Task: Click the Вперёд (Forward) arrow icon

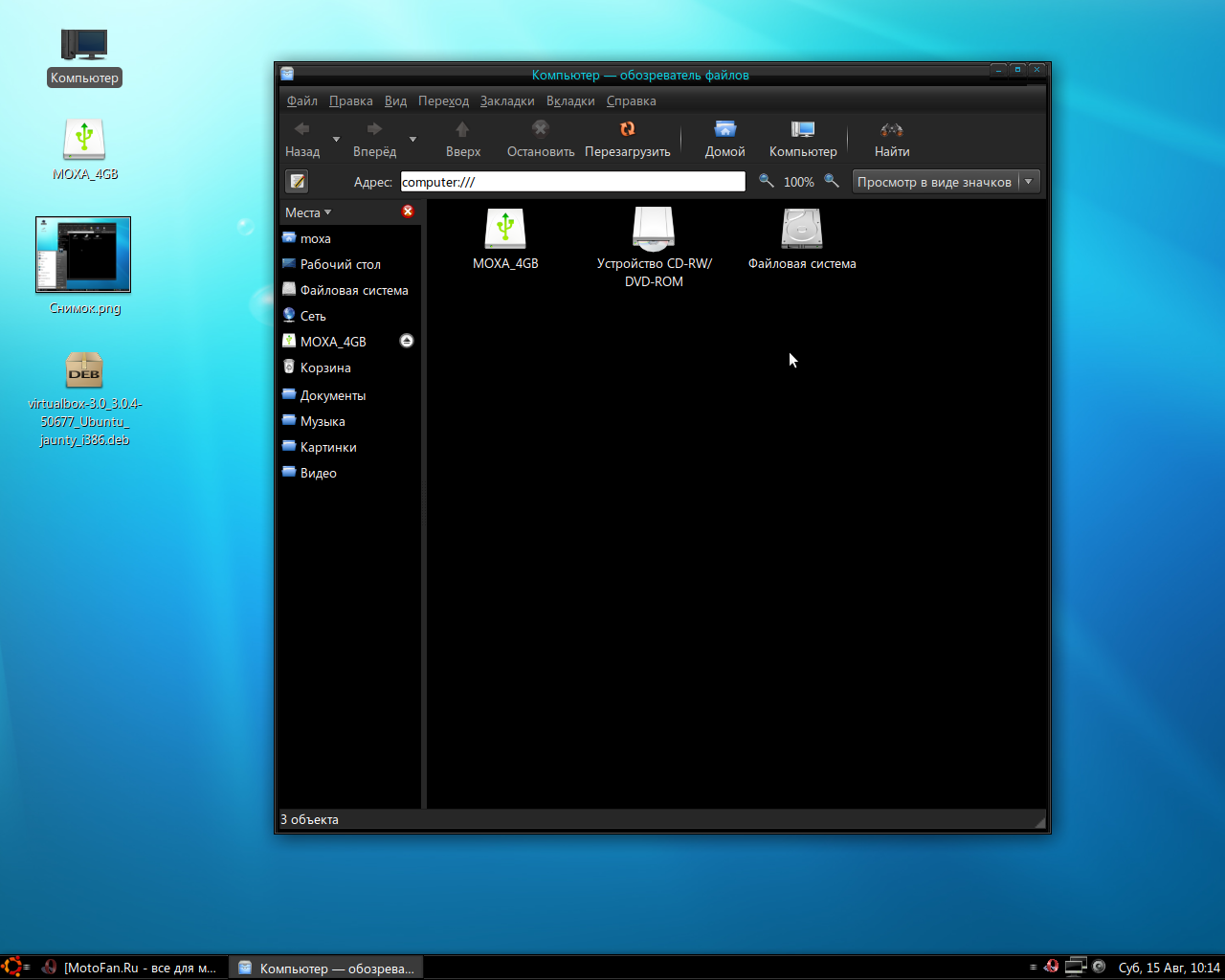Action: (x=374, y=129)
